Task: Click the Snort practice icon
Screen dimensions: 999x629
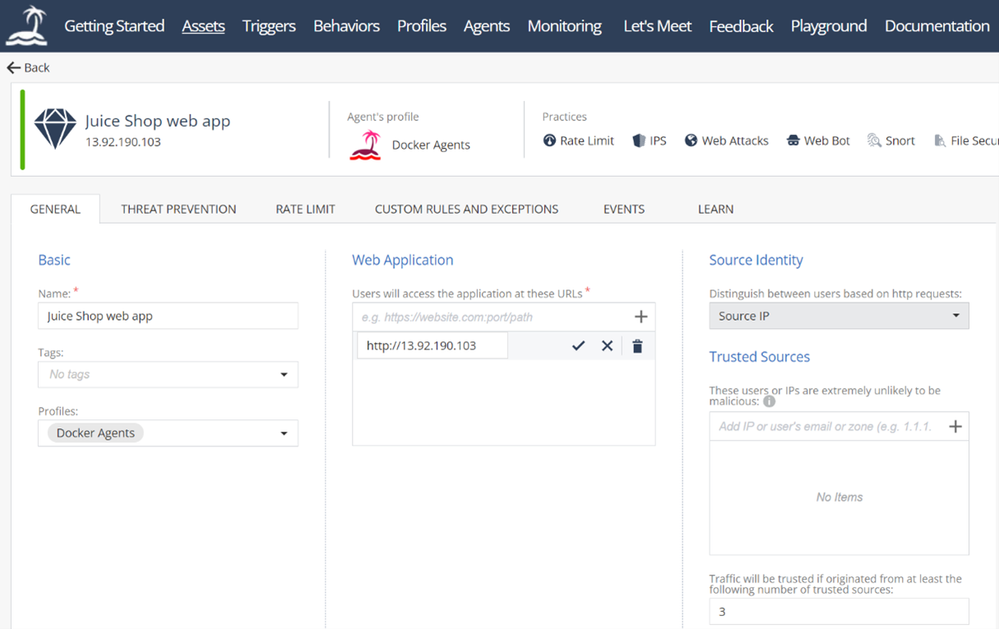Action: [x=874, y=141]
